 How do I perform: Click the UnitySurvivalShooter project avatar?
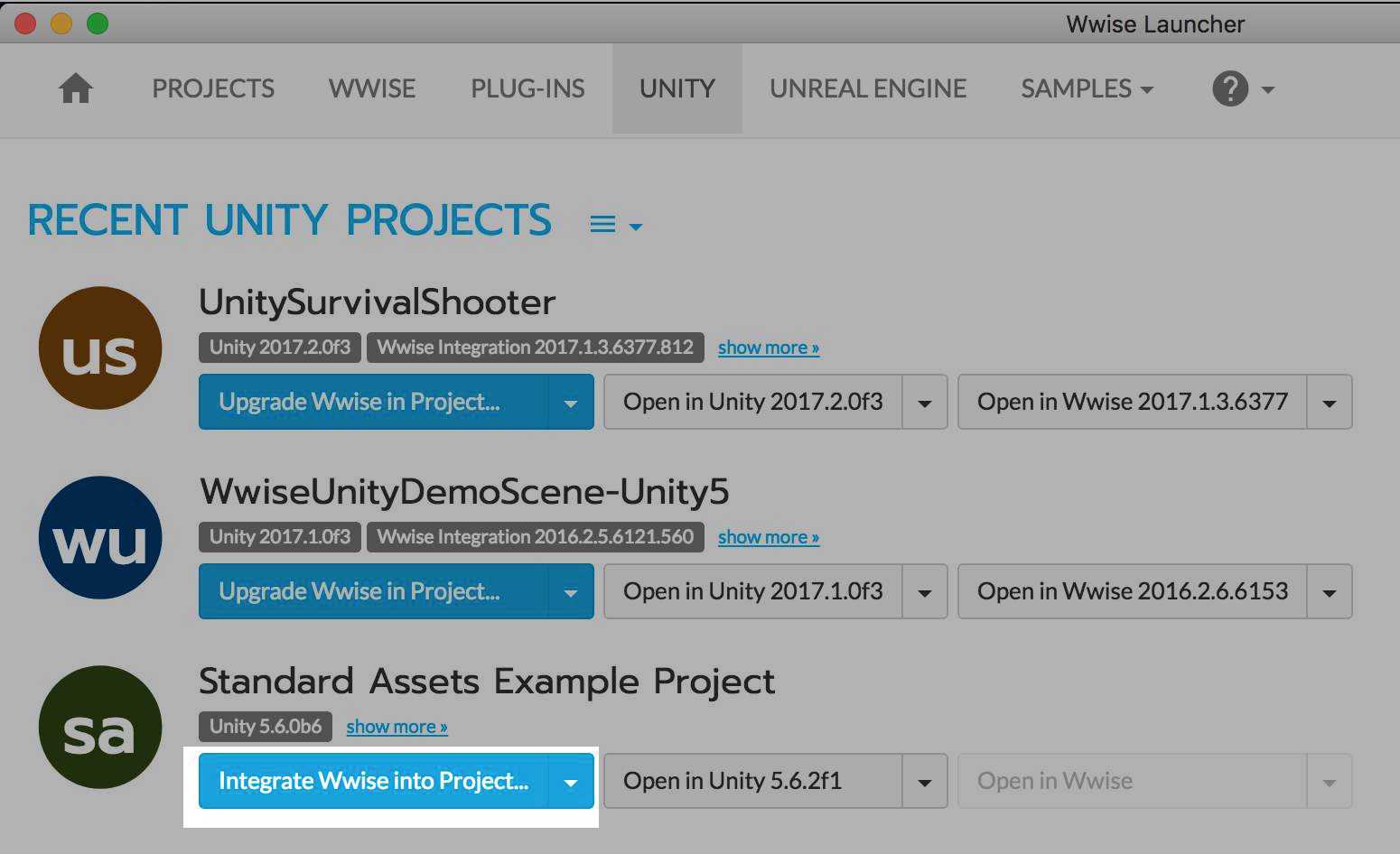click(99, 347)
